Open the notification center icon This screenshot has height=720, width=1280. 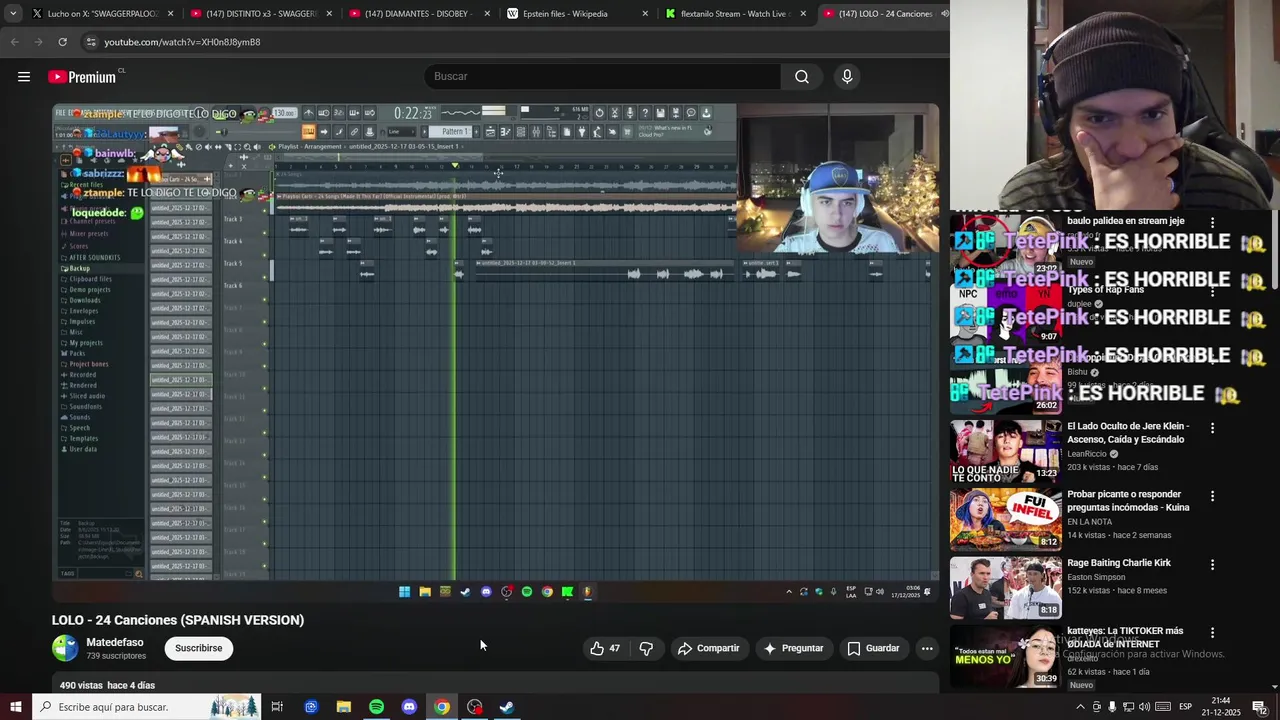[1259, 707]
